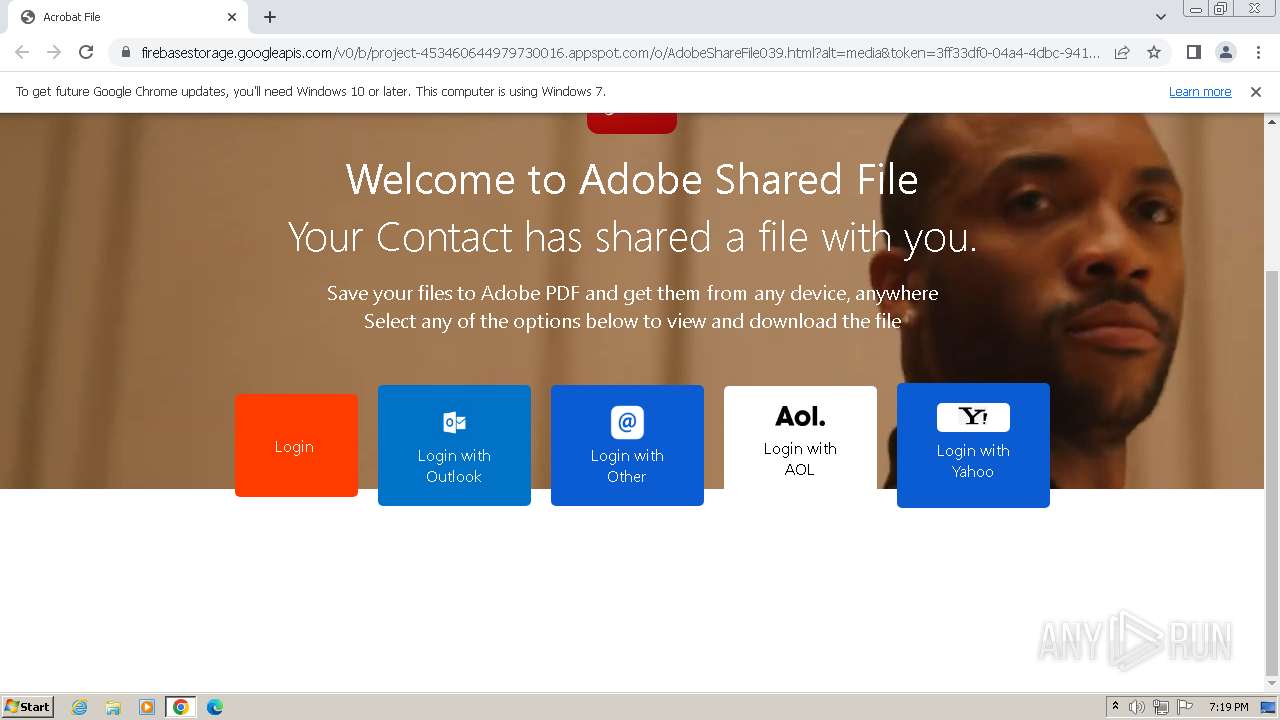Image resolution: width=1280 pixels, height=720 pixels.
Task: Show hidden system tray icons
Action: pyautogui.click(x=1115, y=707)
